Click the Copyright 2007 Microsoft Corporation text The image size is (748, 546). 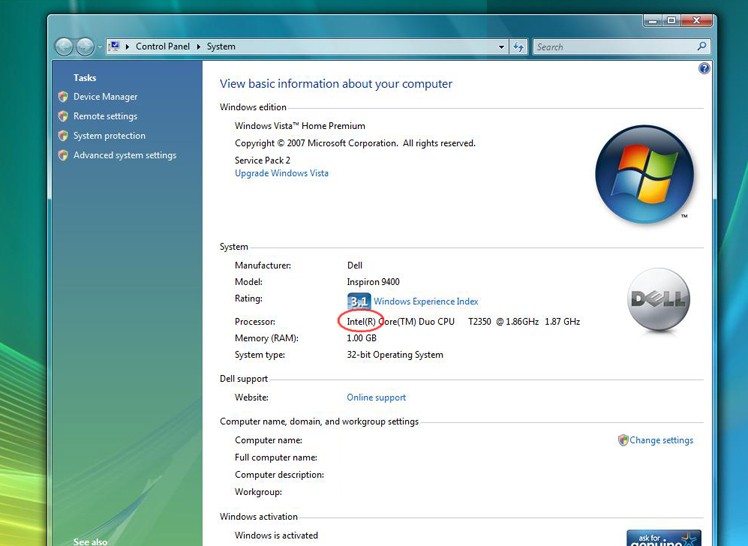pyautogui.click(x=355, y=143)
